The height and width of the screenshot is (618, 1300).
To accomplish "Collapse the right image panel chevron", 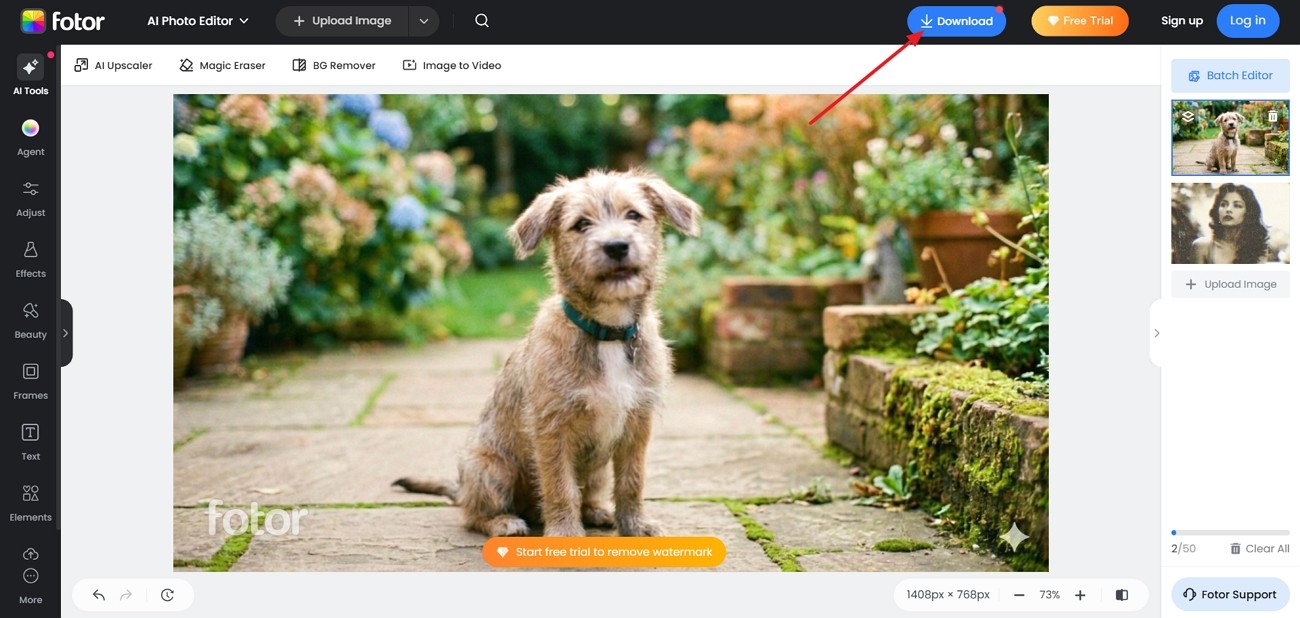I will pos(1156,333).
